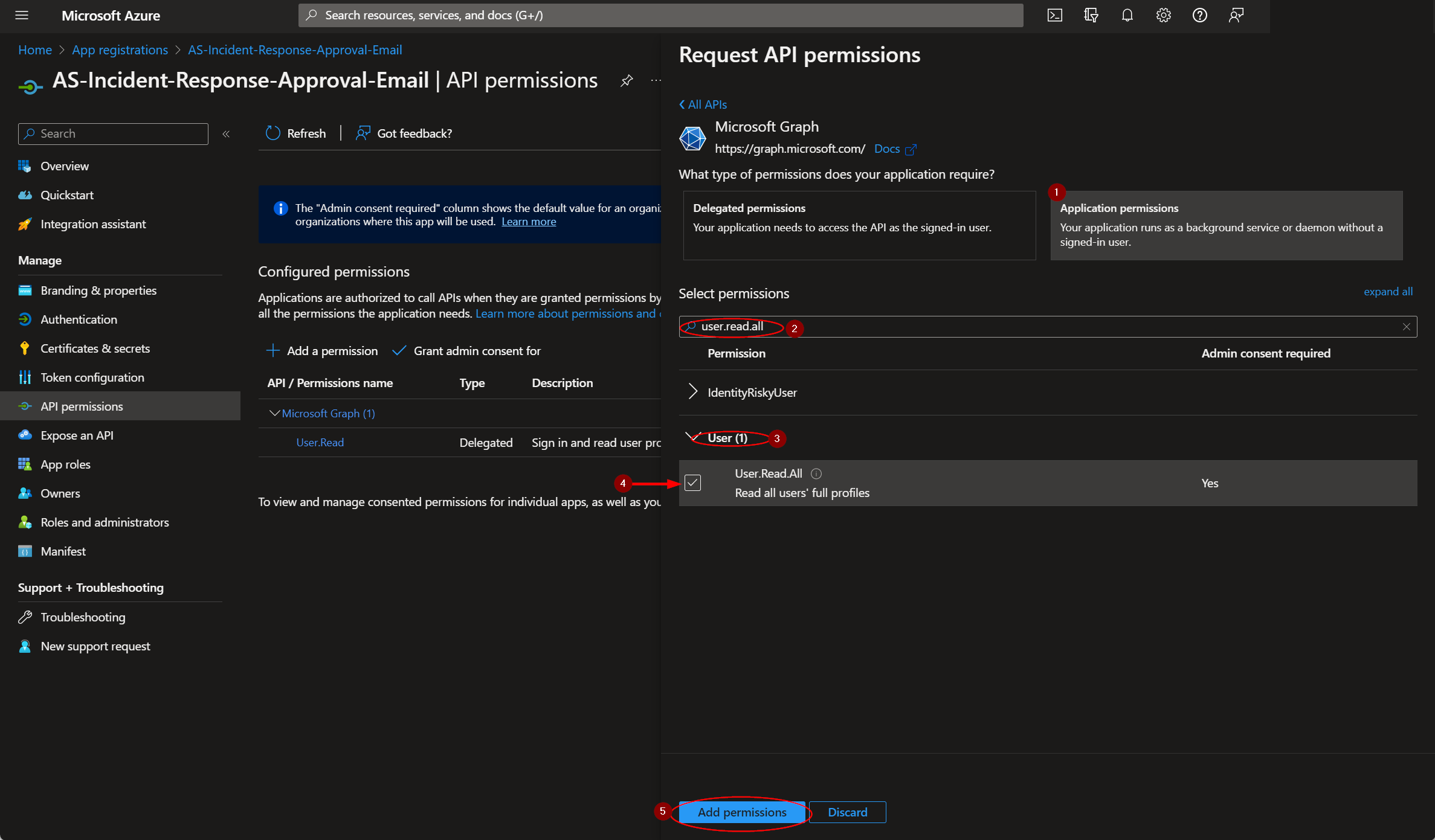The image size is (1435, 840).
Task: Click the permissions filter field containing user.read.all
Action: 1048,327
